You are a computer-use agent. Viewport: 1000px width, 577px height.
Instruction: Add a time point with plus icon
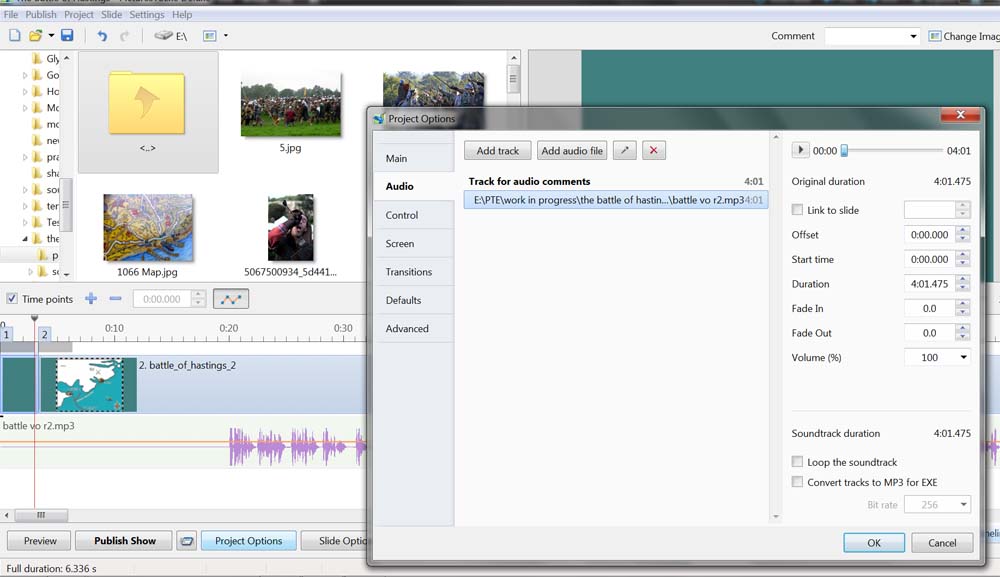coord(91,299)
